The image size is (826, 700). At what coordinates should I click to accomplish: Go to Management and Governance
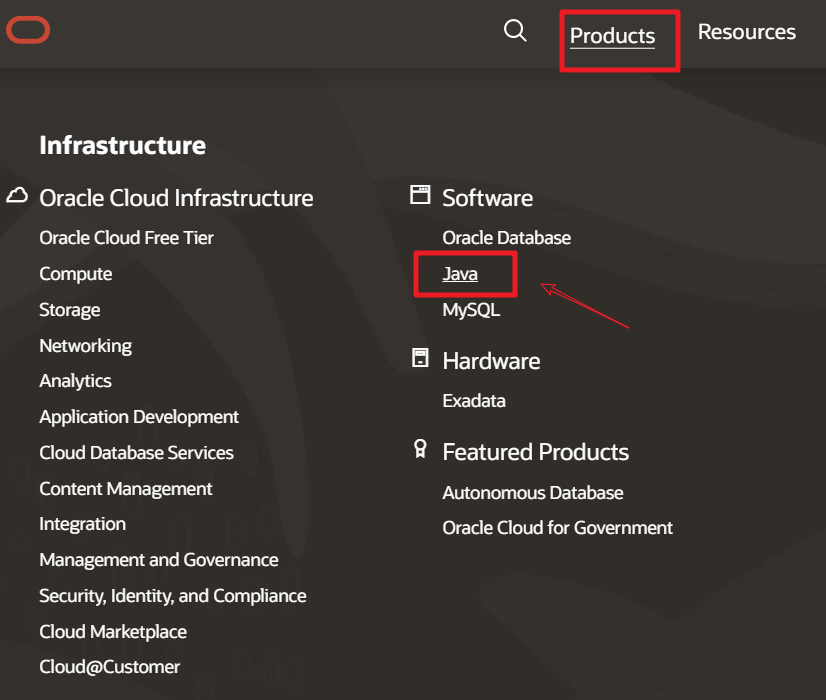(x=159, y=560)
